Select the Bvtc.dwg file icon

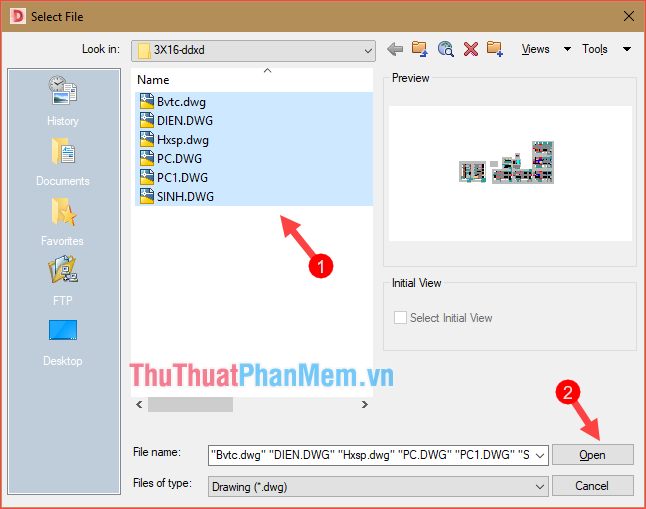point(147,101)
